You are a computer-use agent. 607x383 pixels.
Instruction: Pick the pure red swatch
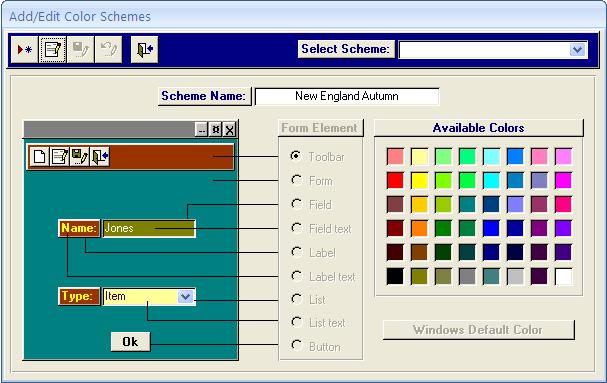[x=395, y=180]
